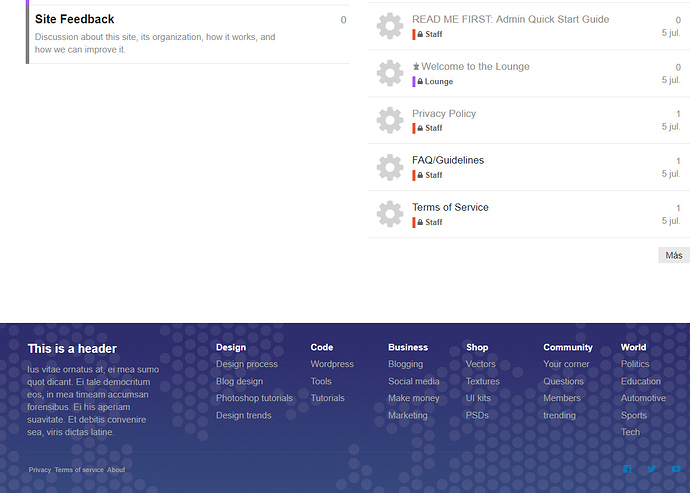Open Blog design link
The width and height of the screenshot is (690, 493).
239,381
